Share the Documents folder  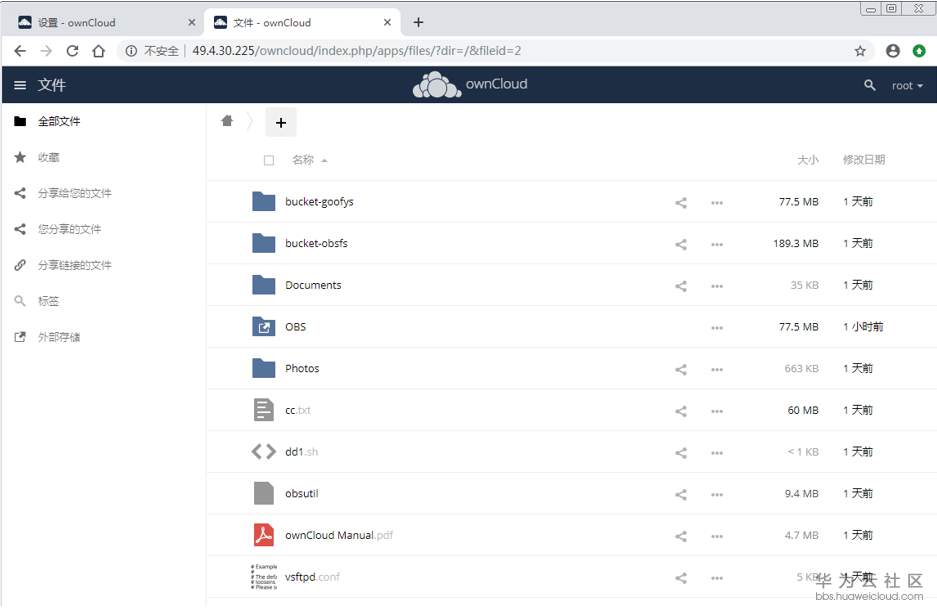pos(681,286)
